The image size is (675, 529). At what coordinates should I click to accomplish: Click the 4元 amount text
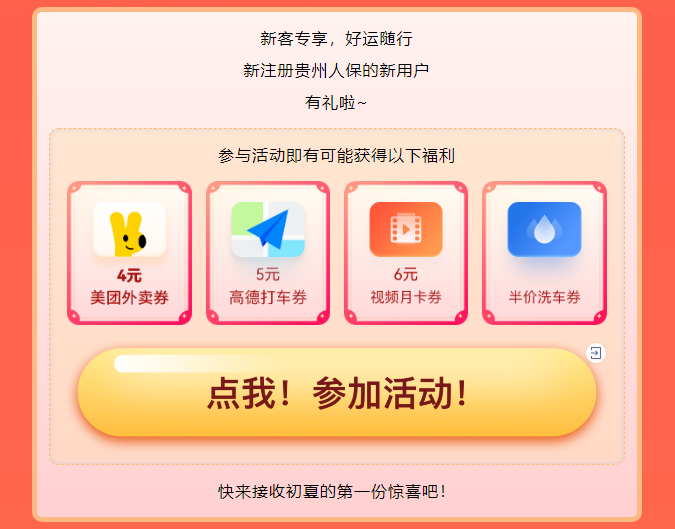pyautogui.click(x=129, y=275)
